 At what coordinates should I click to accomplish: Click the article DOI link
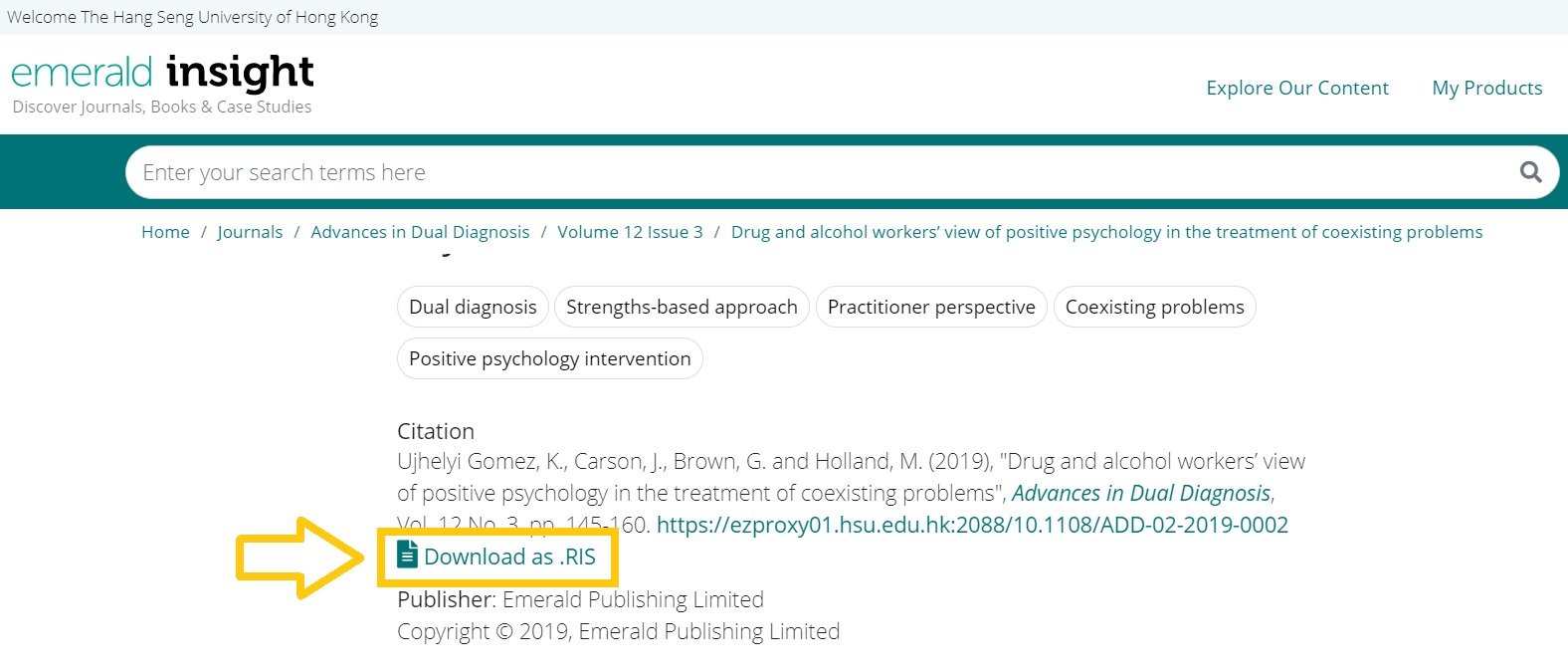[973, 524]
